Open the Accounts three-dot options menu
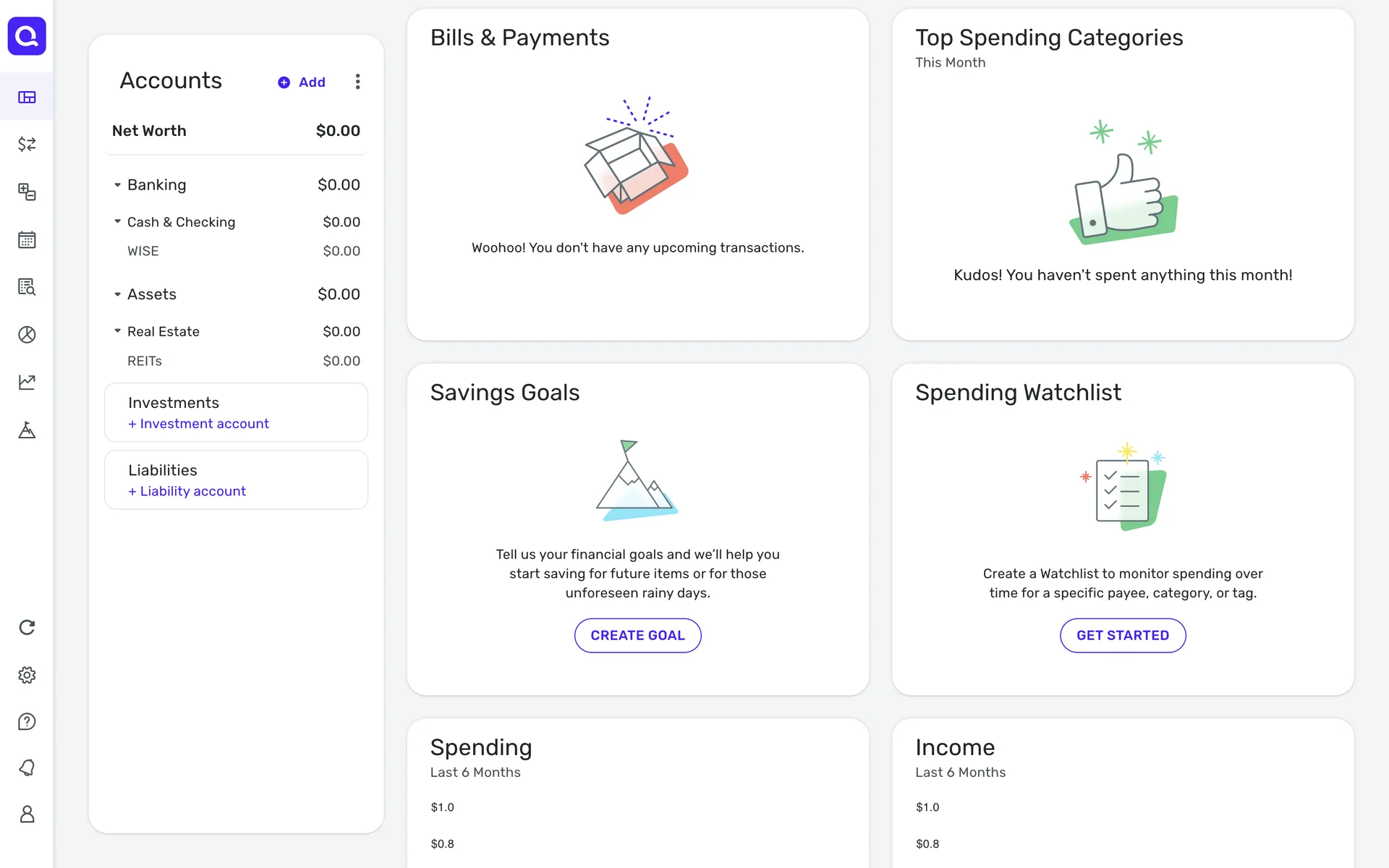 (x=357, y=82)
